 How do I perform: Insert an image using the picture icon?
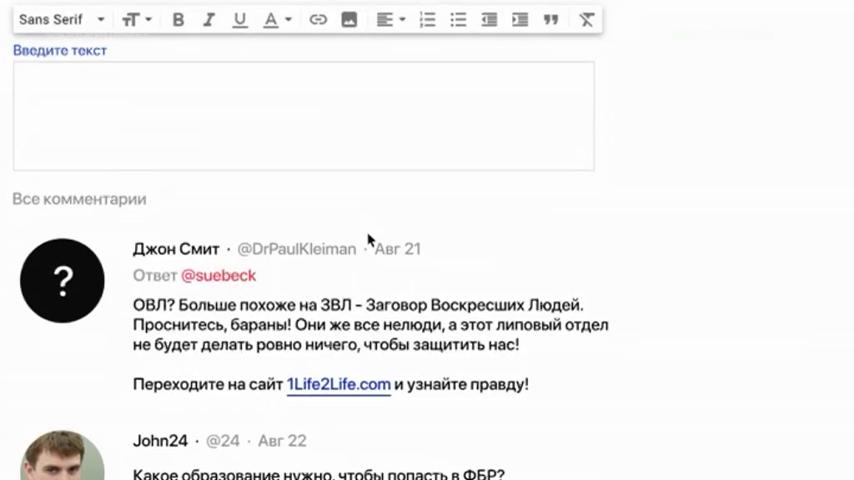coord(349,20)
